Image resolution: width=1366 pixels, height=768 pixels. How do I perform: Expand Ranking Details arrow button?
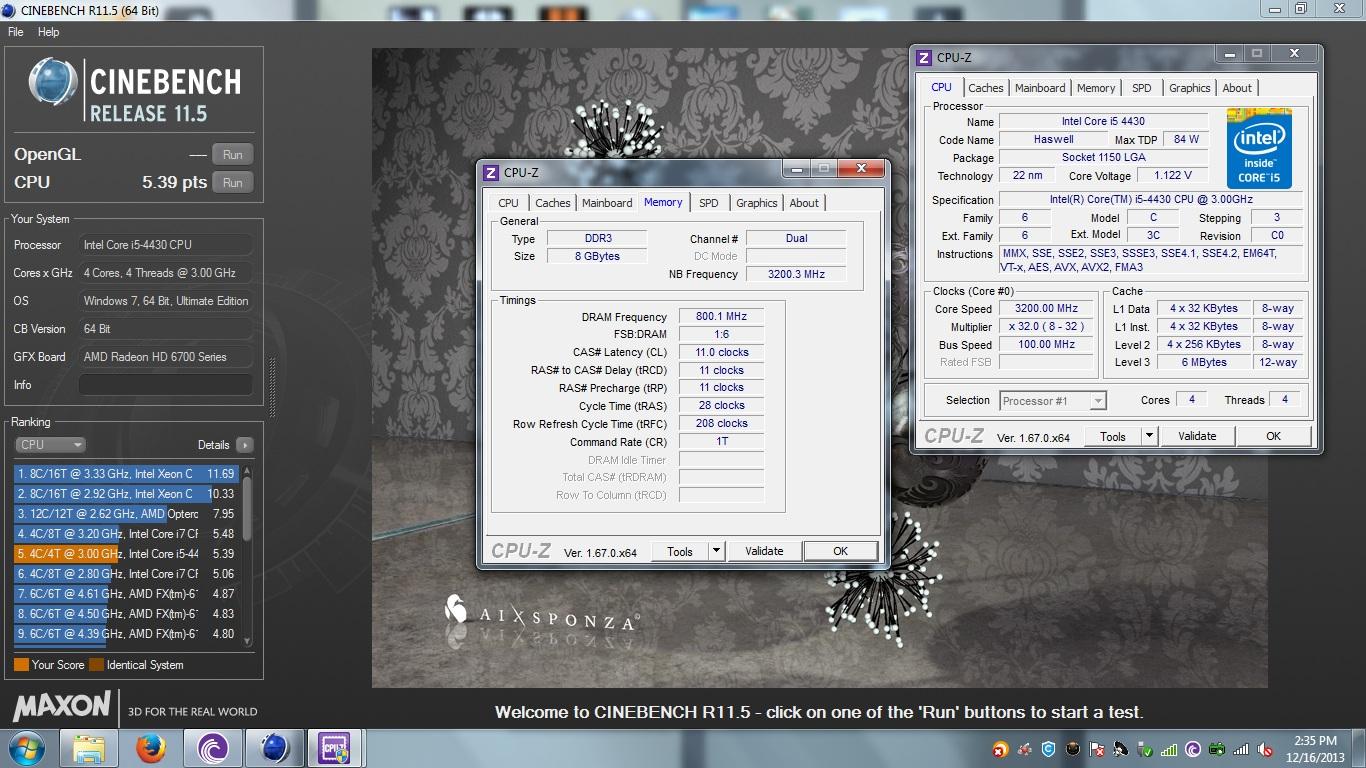tap(245, 445)
